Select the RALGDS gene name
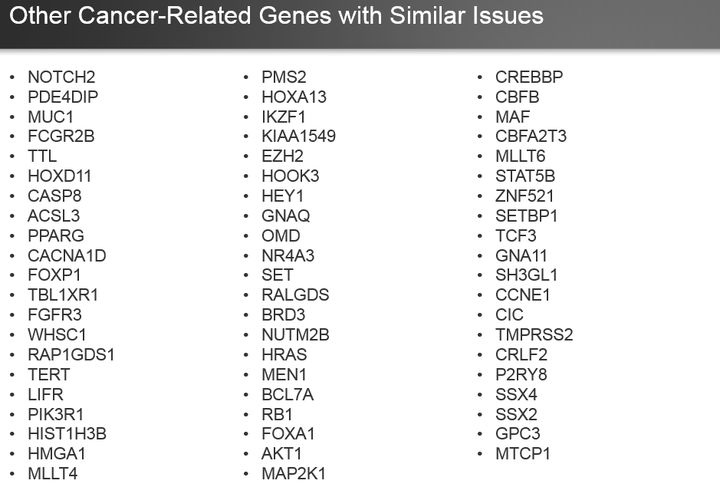The image size is (720, 487). coord(295,295)
